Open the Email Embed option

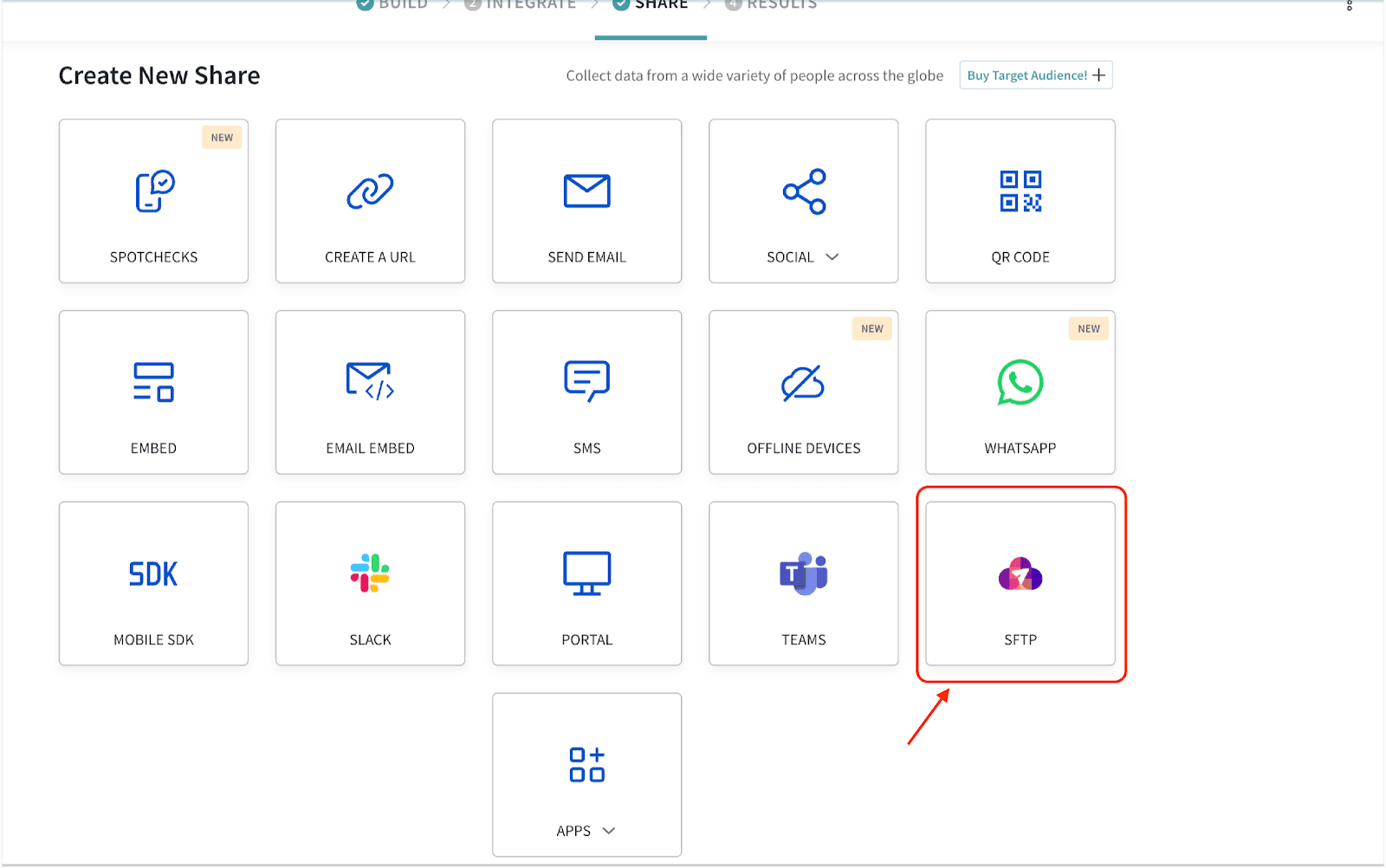pyautogui.click(x=370, y=392)
